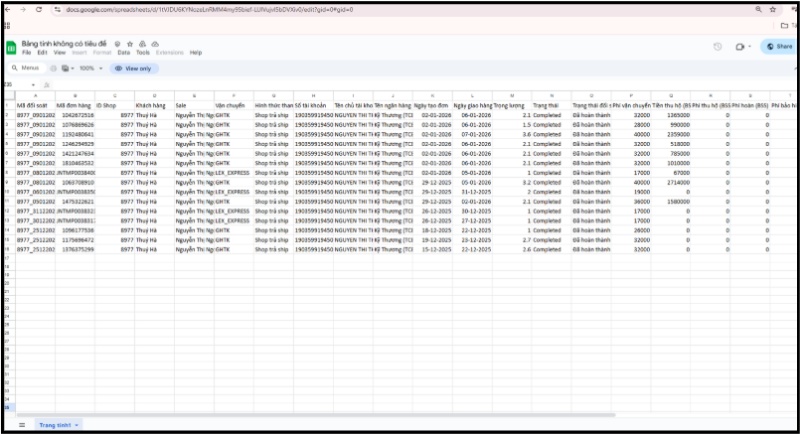Click the horizontal scrollbar at the bottom

(x=316, y=415)
